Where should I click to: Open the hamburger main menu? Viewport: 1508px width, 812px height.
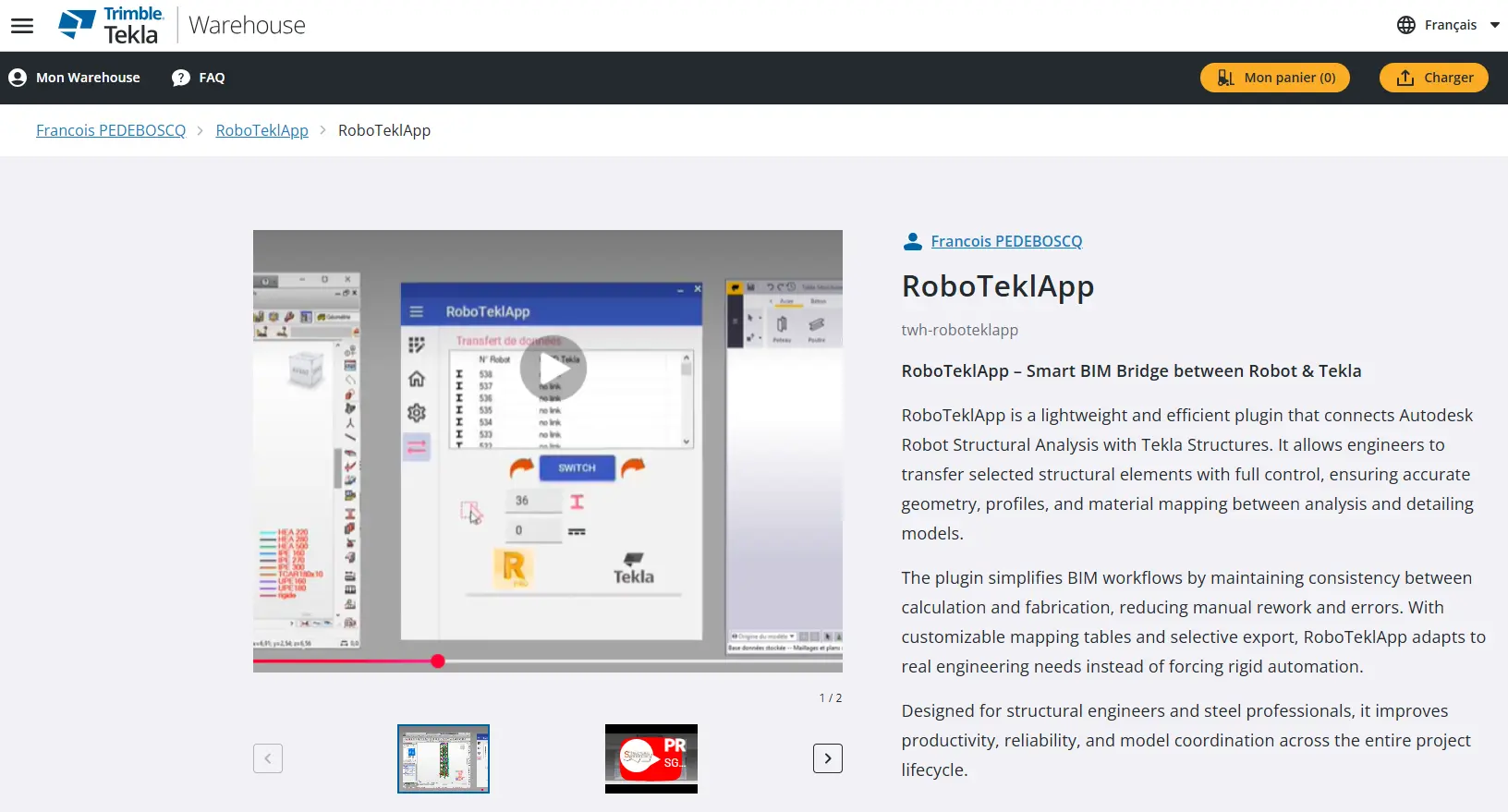click(x=22, y=26)
